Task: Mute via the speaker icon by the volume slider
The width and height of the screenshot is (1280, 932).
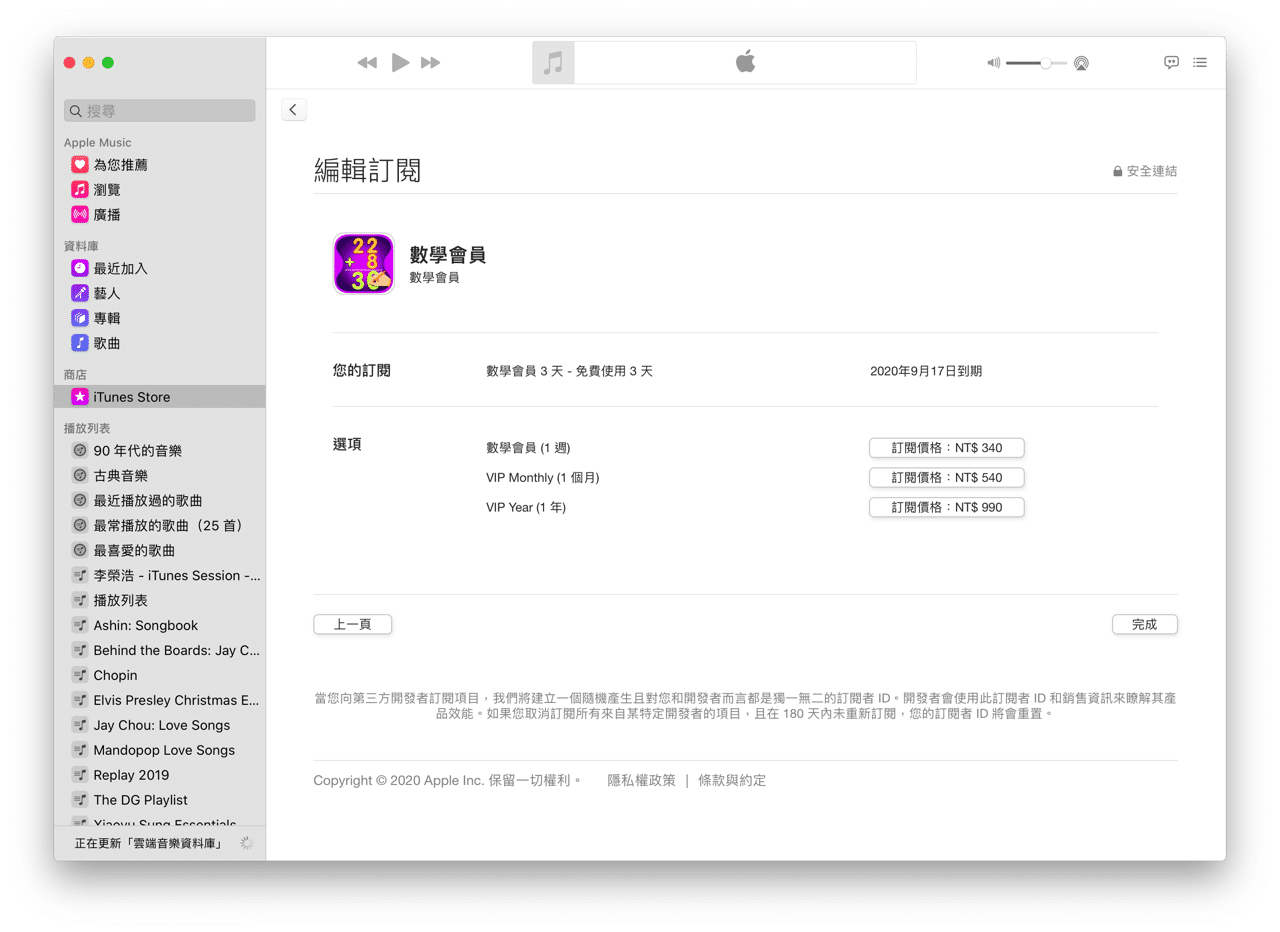Action: click(993, 63)
